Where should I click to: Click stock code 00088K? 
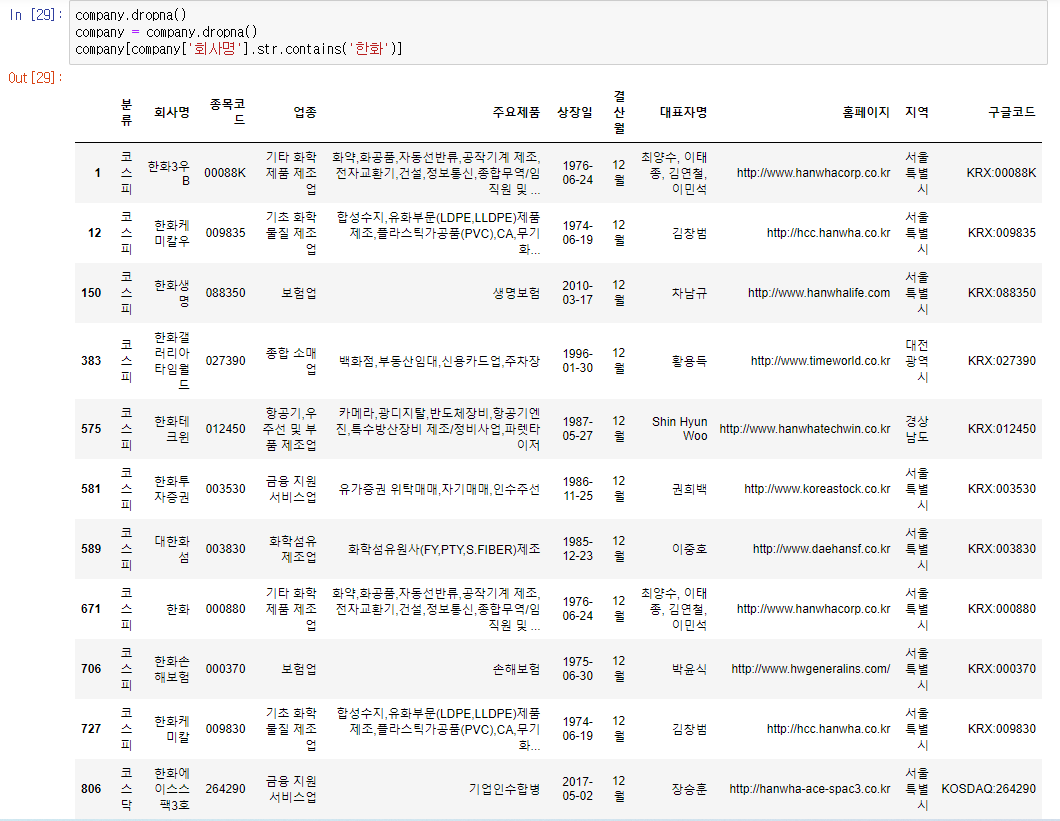tap(225, 173)
